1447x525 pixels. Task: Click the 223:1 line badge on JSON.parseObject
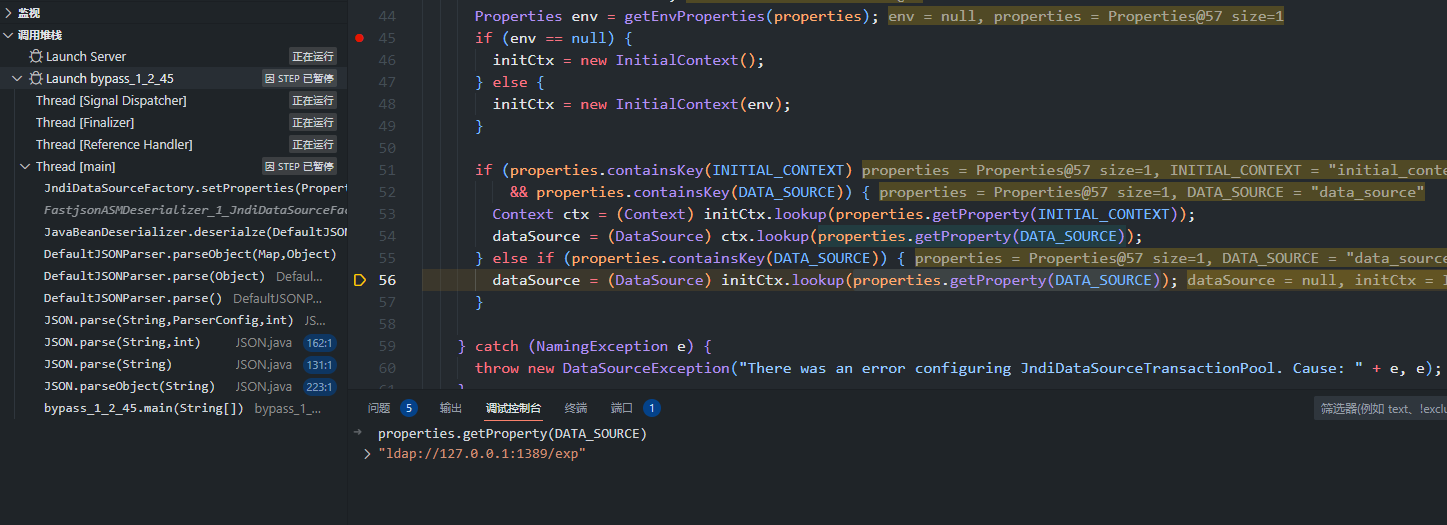(x=319, y=387)
